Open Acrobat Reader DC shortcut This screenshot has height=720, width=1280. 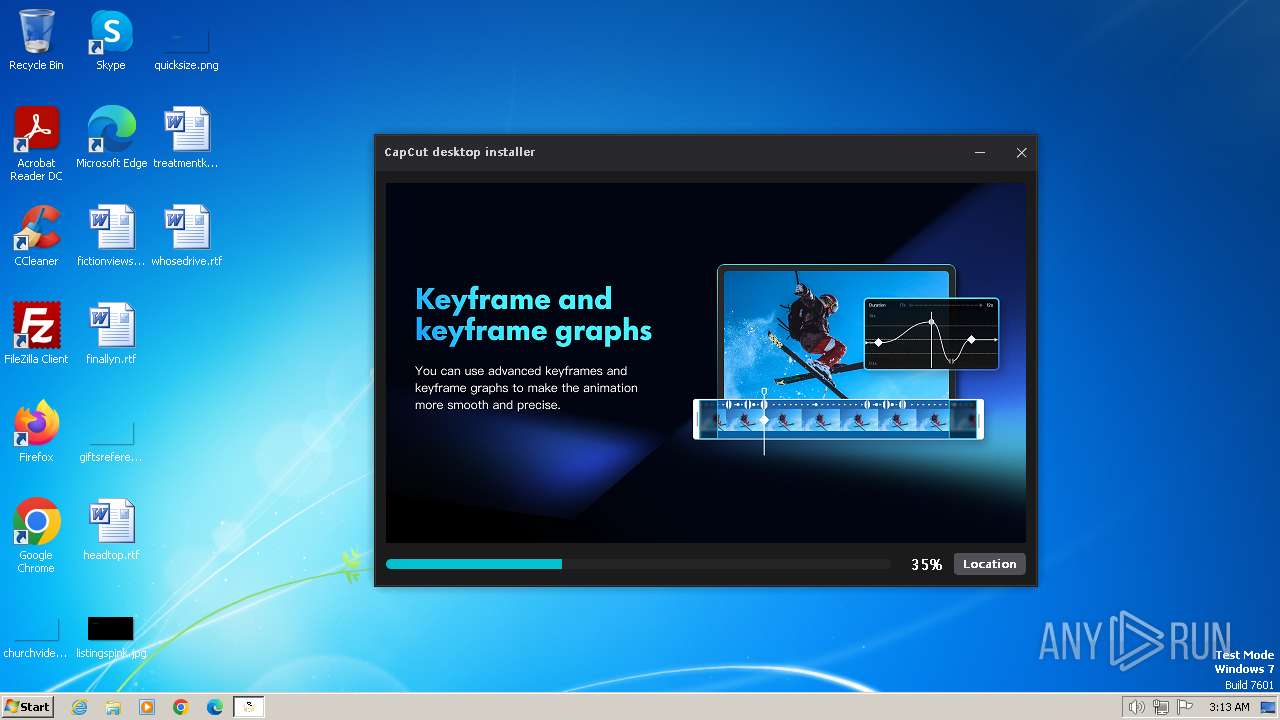point(36,143)
